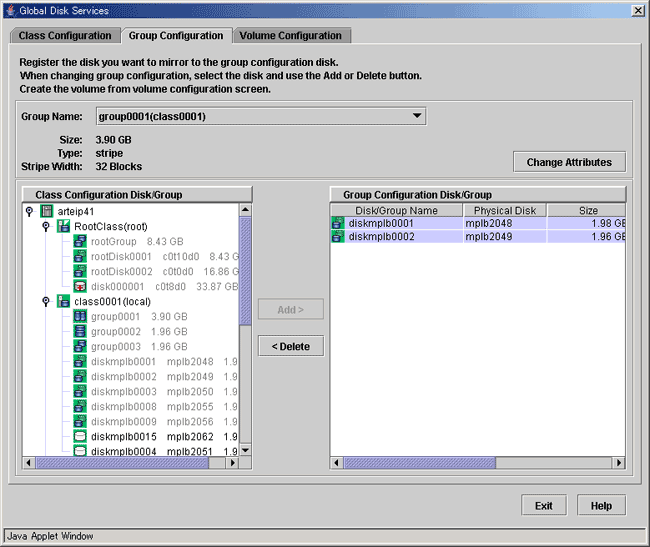
Task: Click the rootDisk0001 disk icon
Action: [x=80, y=256]
